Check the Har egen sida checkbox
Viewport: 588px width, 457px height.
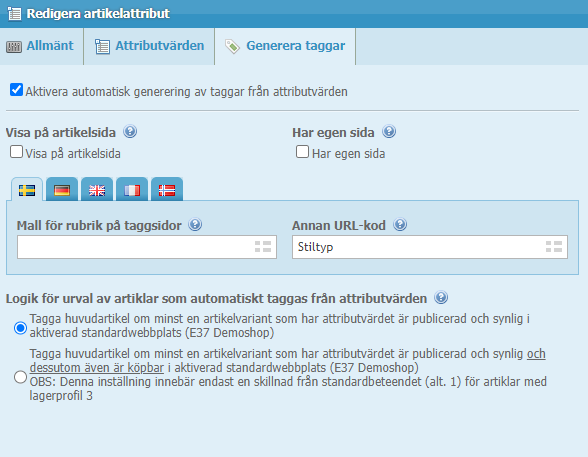(x=303, y=152)
